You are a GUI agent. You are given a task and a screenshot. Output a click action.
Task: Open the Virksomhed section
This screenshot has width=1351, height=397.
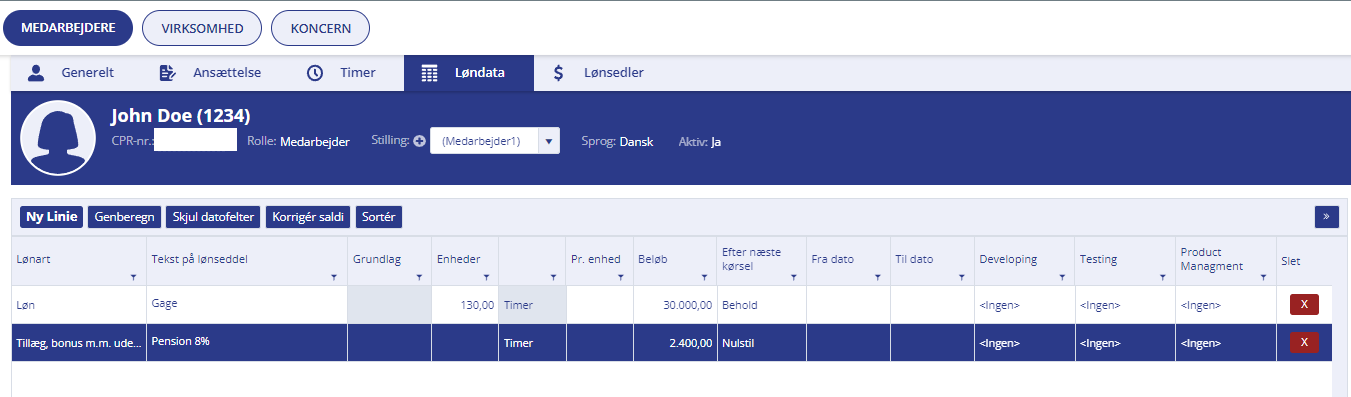coord(202,28)
